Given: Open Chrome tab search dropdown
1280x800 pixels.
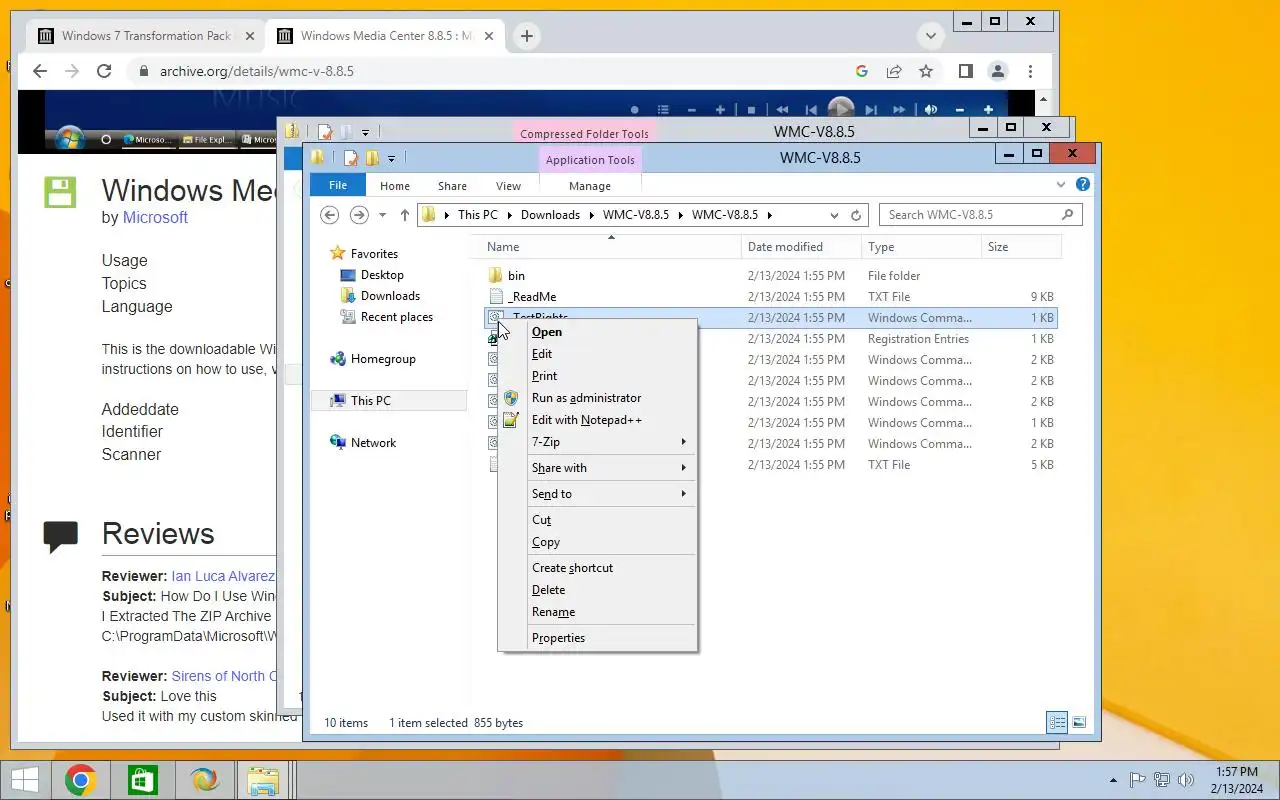Looking at the screenshot, I should 931,36.
